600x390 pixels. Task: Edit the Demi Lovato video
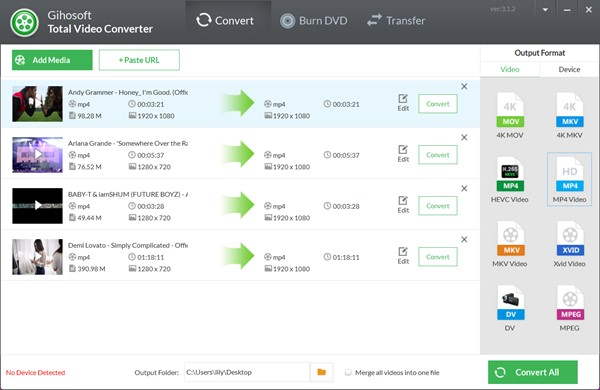coord(403,256)
